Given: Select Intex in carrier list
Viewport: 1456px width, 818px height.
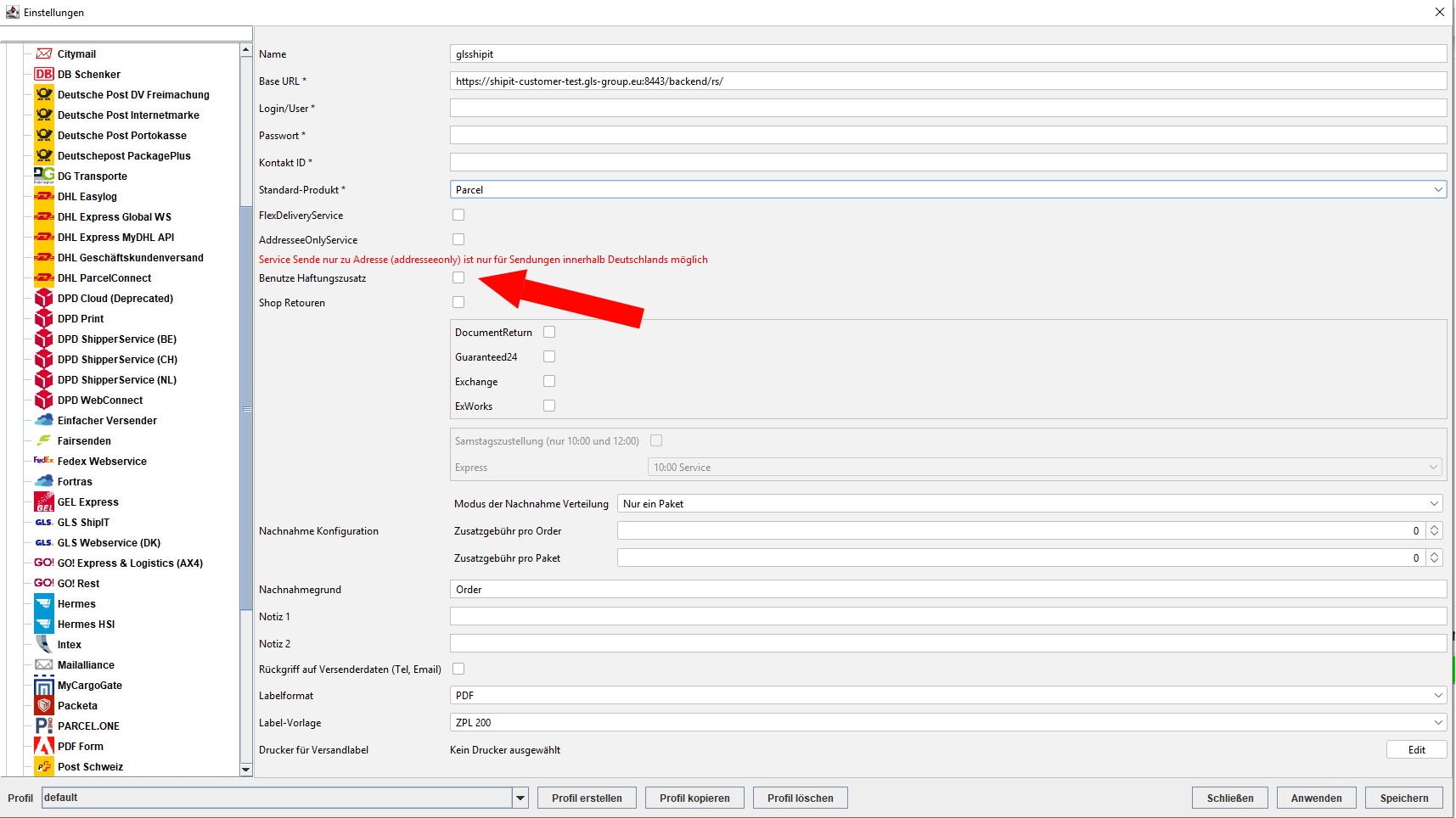Looking at the screenshot, I should click(70, 644).
